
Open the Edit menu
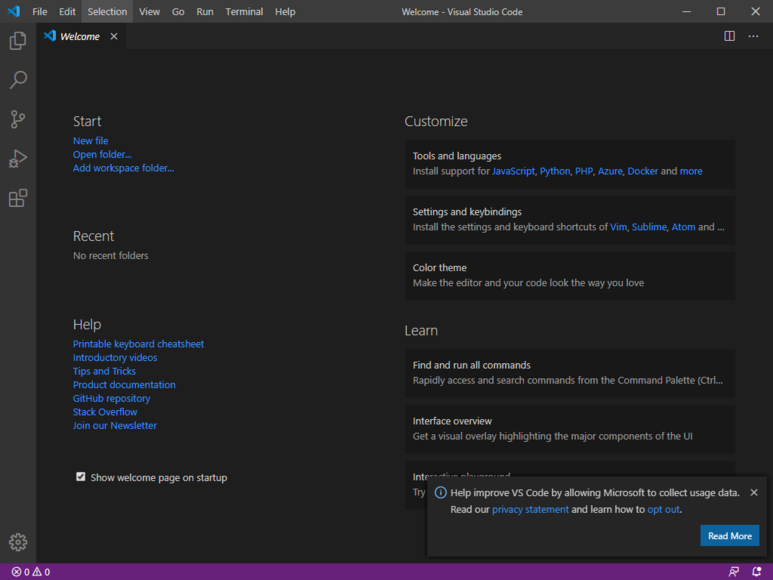coord(67,11)
